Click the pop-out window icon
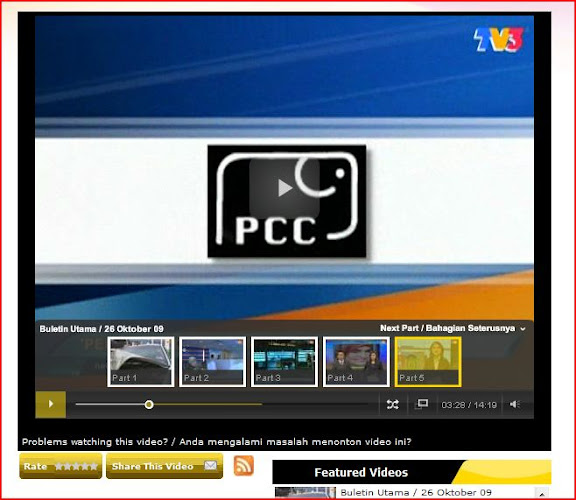Viewport: 576px width, 500px height. [422, 404]
